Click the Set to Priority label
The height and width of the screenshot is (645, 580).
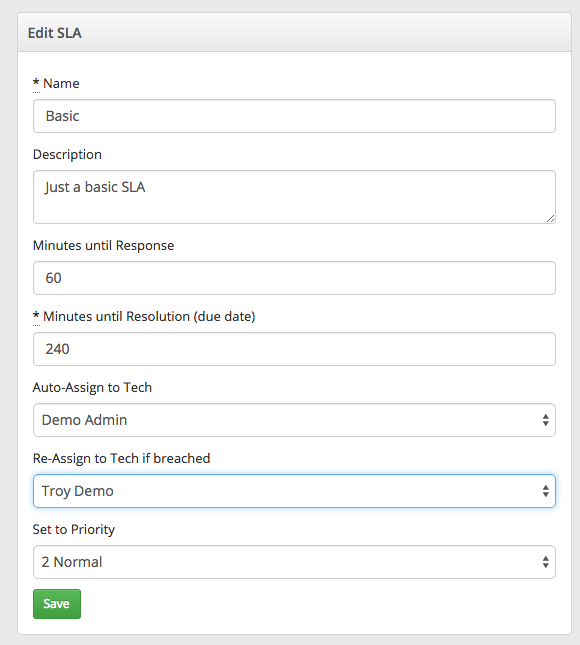pyautogui.click(x=74, y=529)
